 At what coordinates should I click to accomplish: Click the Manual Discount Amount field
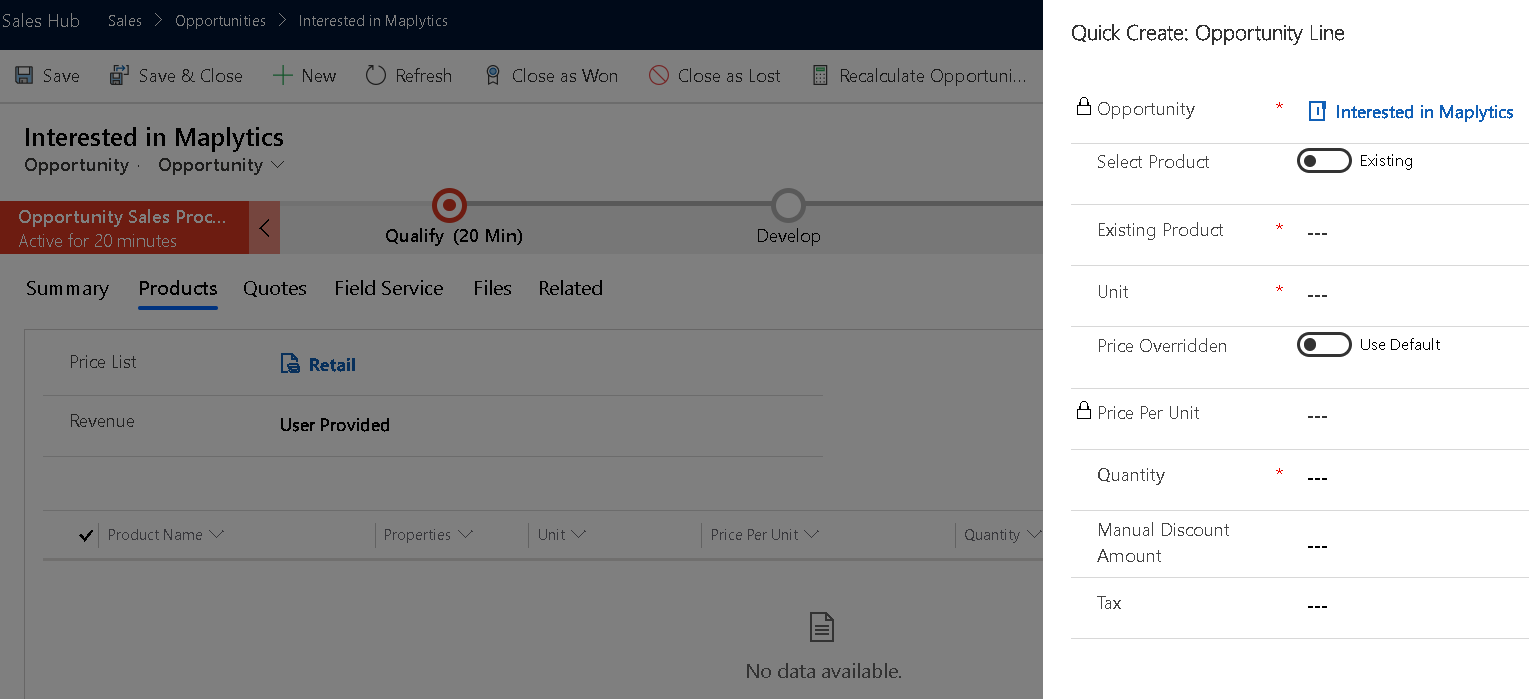[x=1414, y=546]
